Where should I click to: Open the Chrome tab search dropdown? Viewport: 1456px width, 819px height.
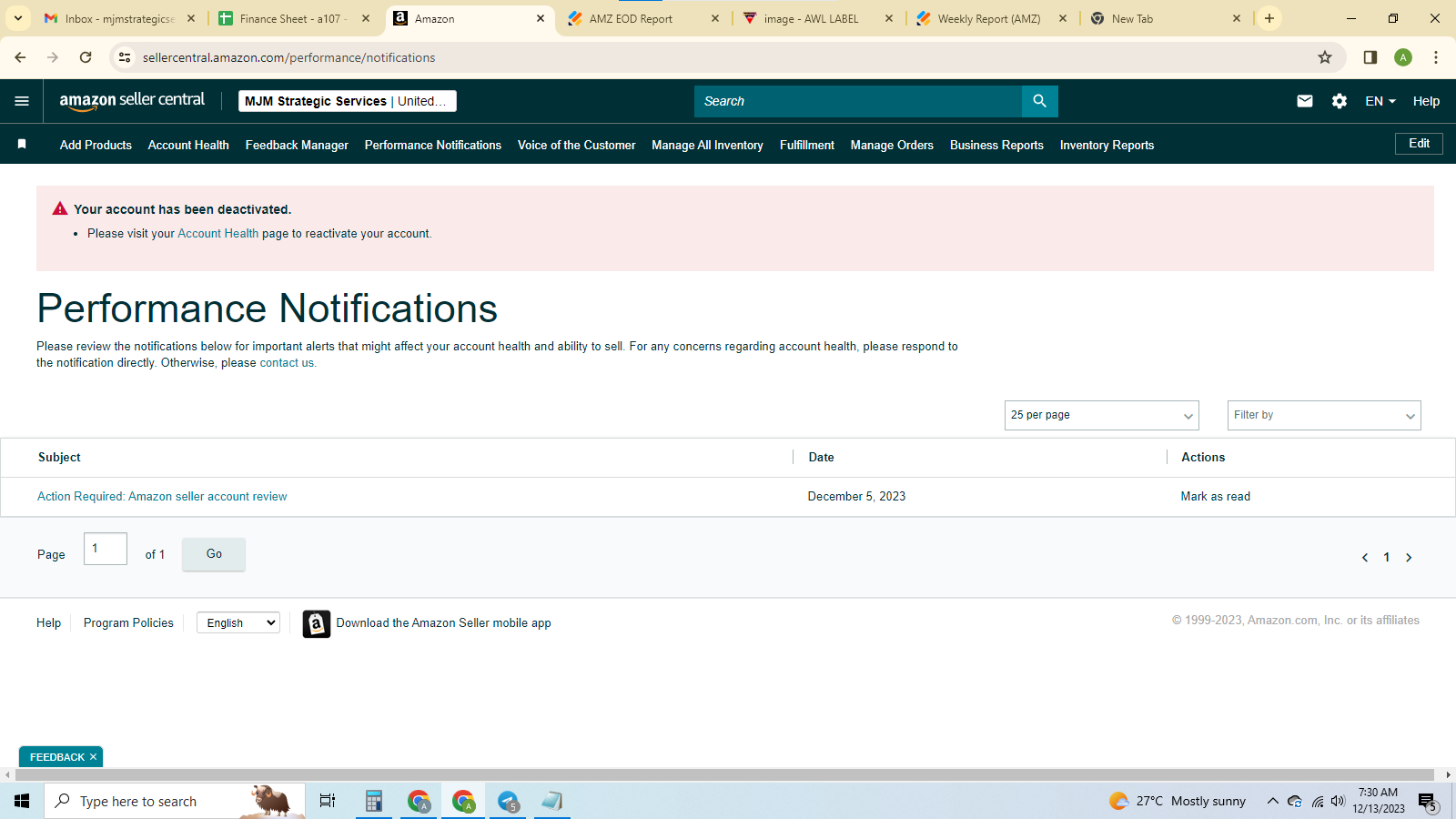[18, 18]
